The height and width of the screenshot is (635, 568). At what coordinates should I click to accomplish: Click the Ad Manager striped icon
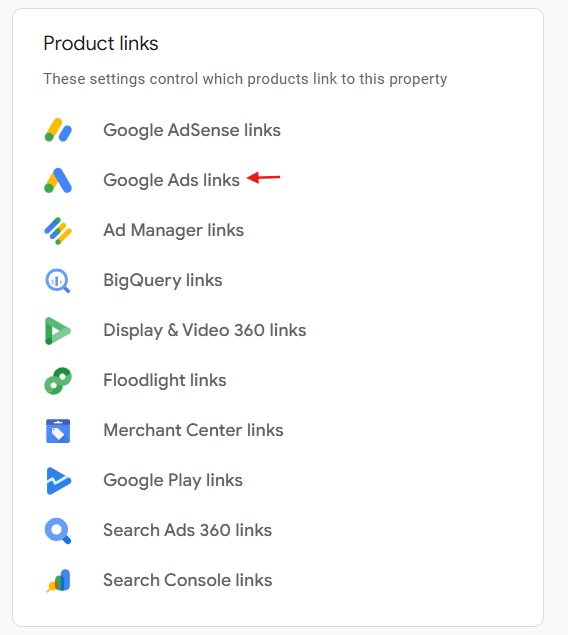click(x=58, y=230)
